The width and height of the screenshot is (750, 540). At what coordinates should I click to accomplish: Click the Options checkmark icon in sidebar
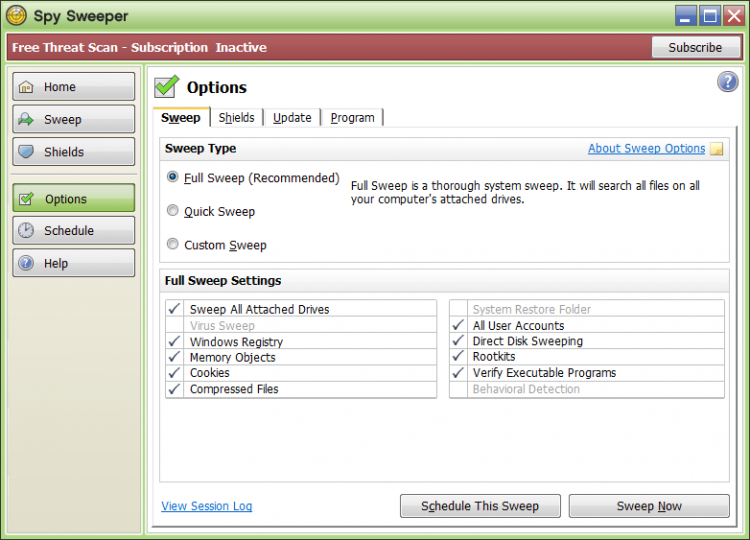tap(26, 198)
